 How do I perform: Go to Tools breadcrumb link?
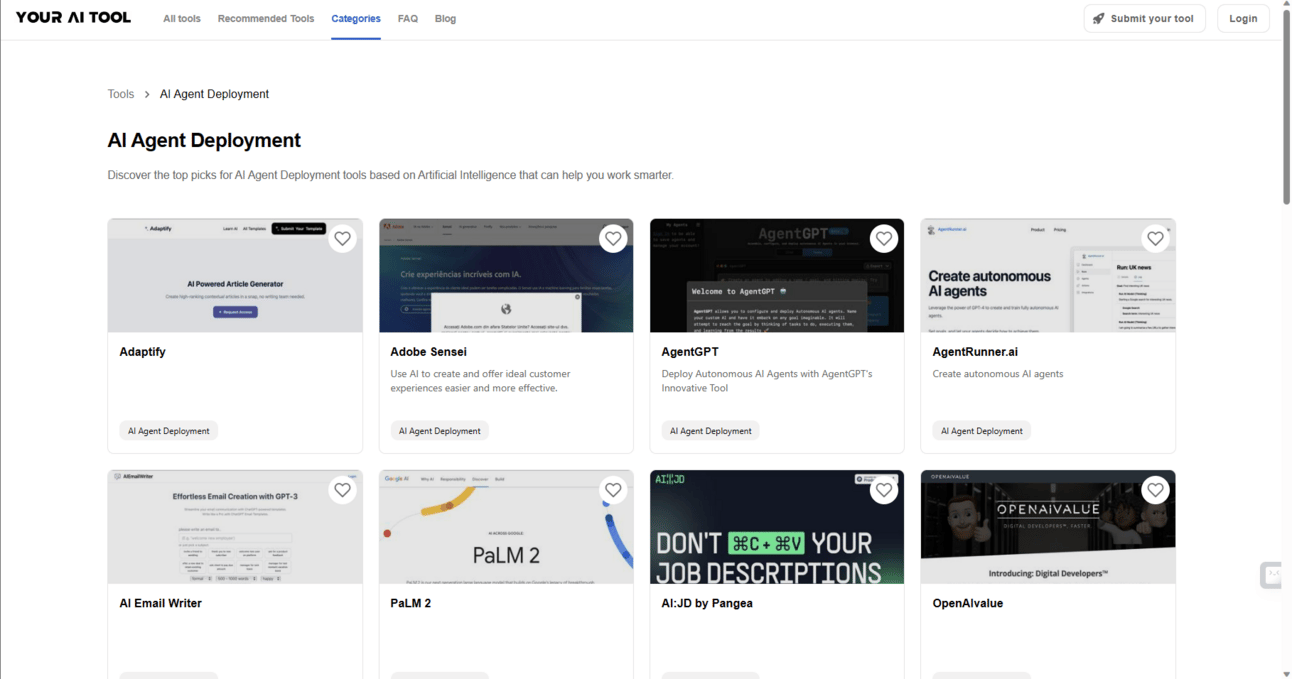pos(121,94)
